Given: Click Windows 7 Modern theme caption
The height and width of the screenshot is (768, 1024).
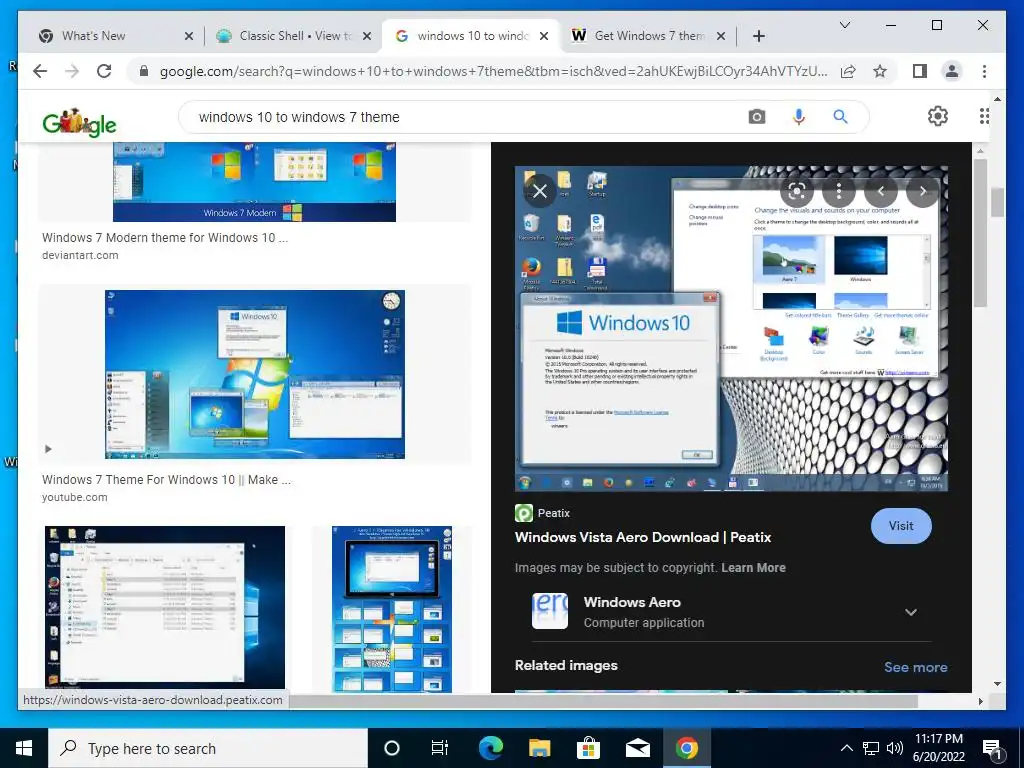Looking at the screenshot, I should [165, 238].
